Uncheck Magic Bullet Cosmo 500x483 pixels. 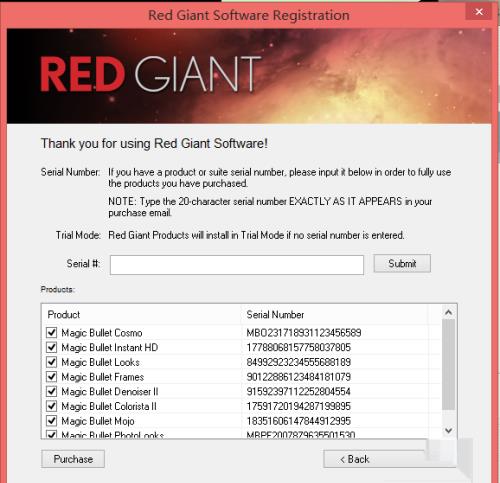(x=51, y=332)
